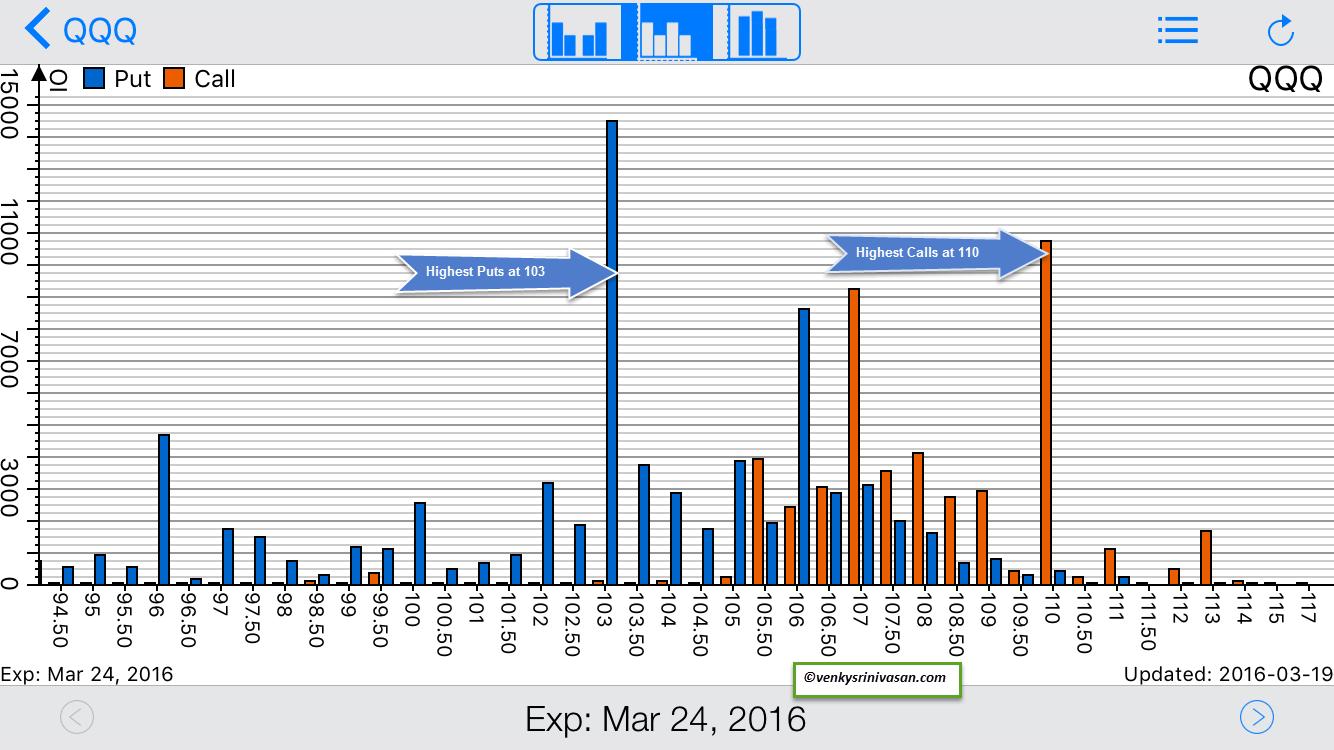Screen dimensions: 1334x750
Task: Tap the 'Exp: Mar 24, 2016' title at bottom
Action: click(665, 718)
